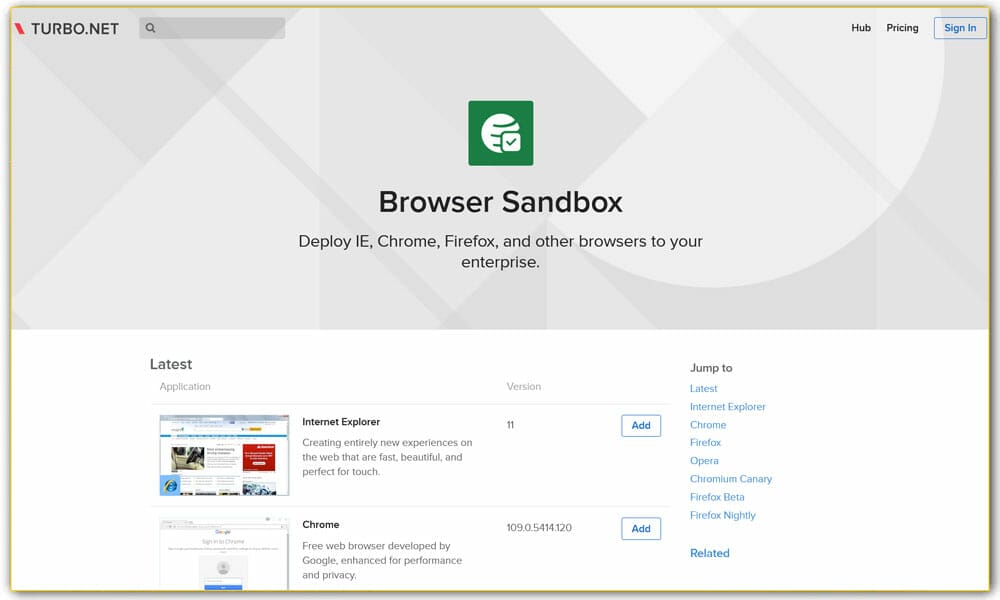Click the TURBO.NET logo icon
Viewport: 1000px width, 600px height.
click(x=22, y=28)
